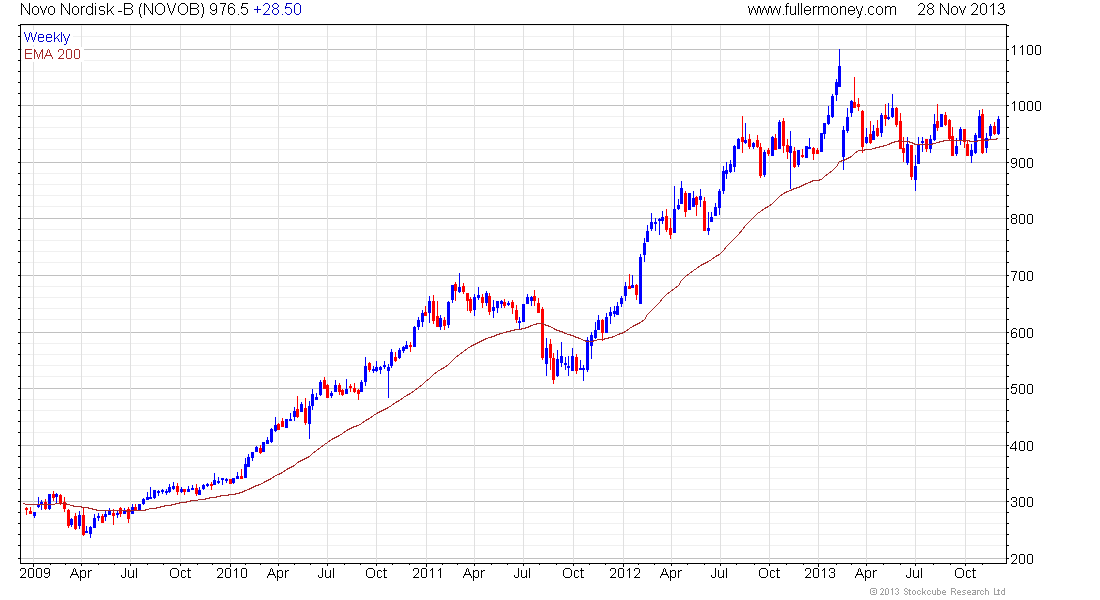The image size is (1100, 600).
Task: Click the 600 price axis label
Action: 1022,333
